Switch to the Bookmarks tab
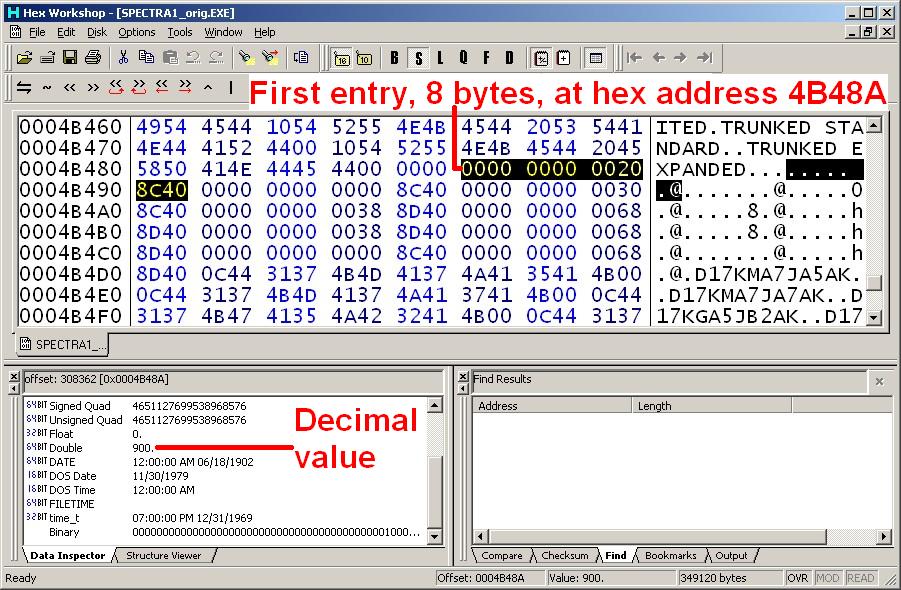Viewport: 901px width, 590px height. (671, 556)
